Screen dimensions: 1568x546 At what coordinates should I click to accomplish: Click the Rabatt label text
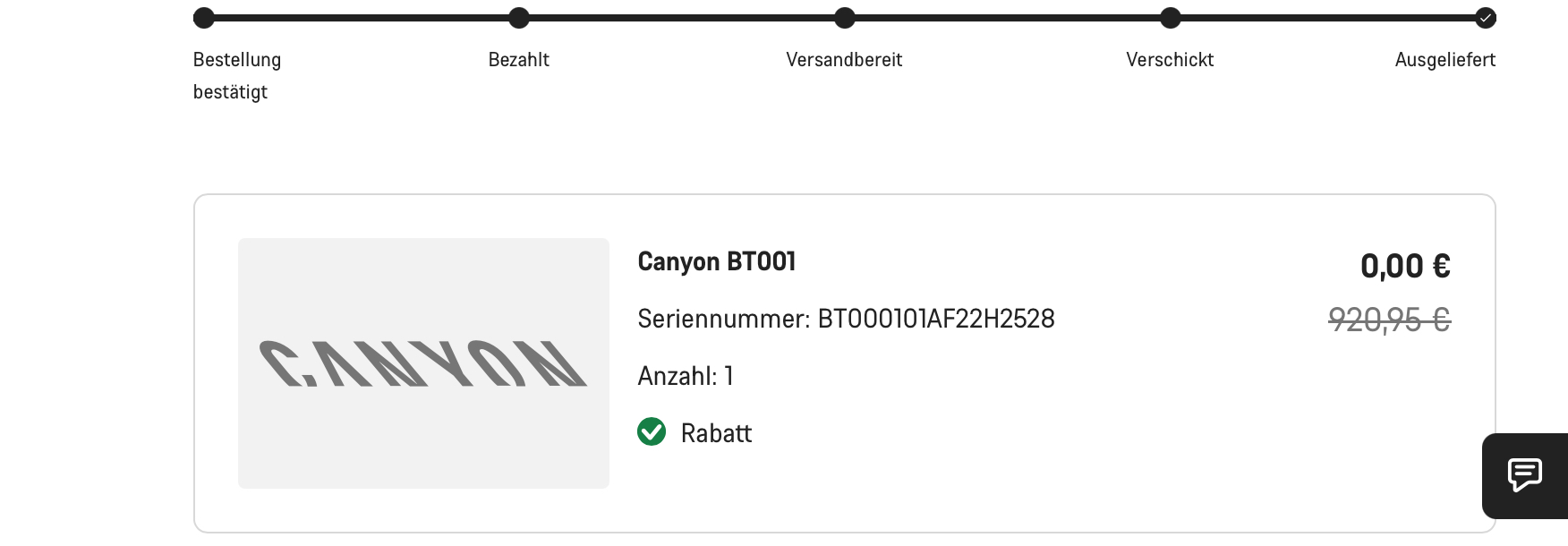click(x=716, y=433)
